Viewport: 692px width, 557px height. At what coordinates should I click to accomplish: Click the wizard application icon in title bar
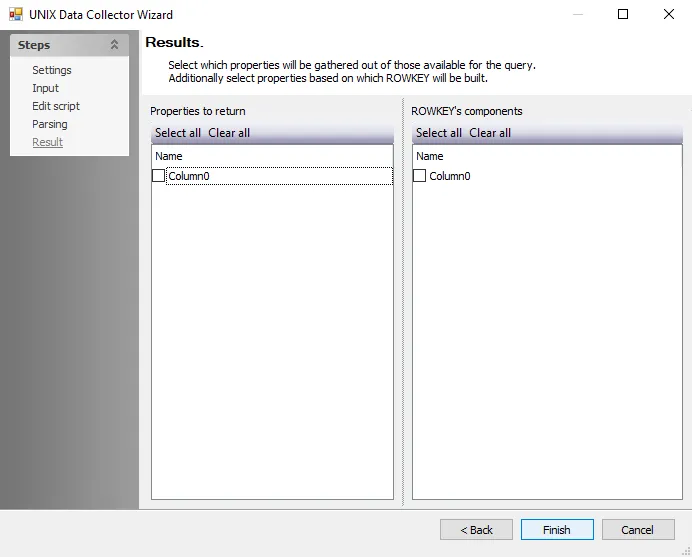tap(16, 14)
